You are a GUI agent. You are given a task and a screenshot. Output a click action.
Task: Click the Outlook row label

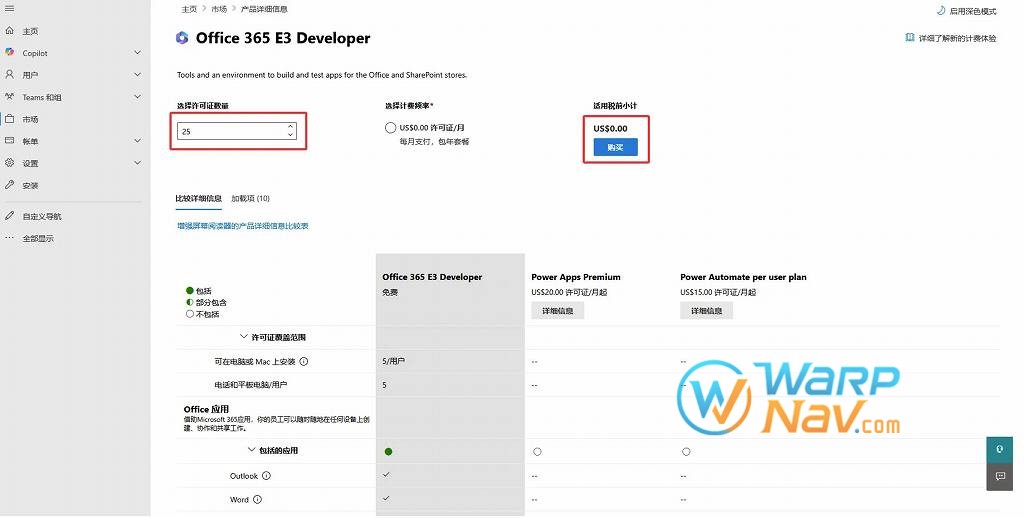(244, 476)
